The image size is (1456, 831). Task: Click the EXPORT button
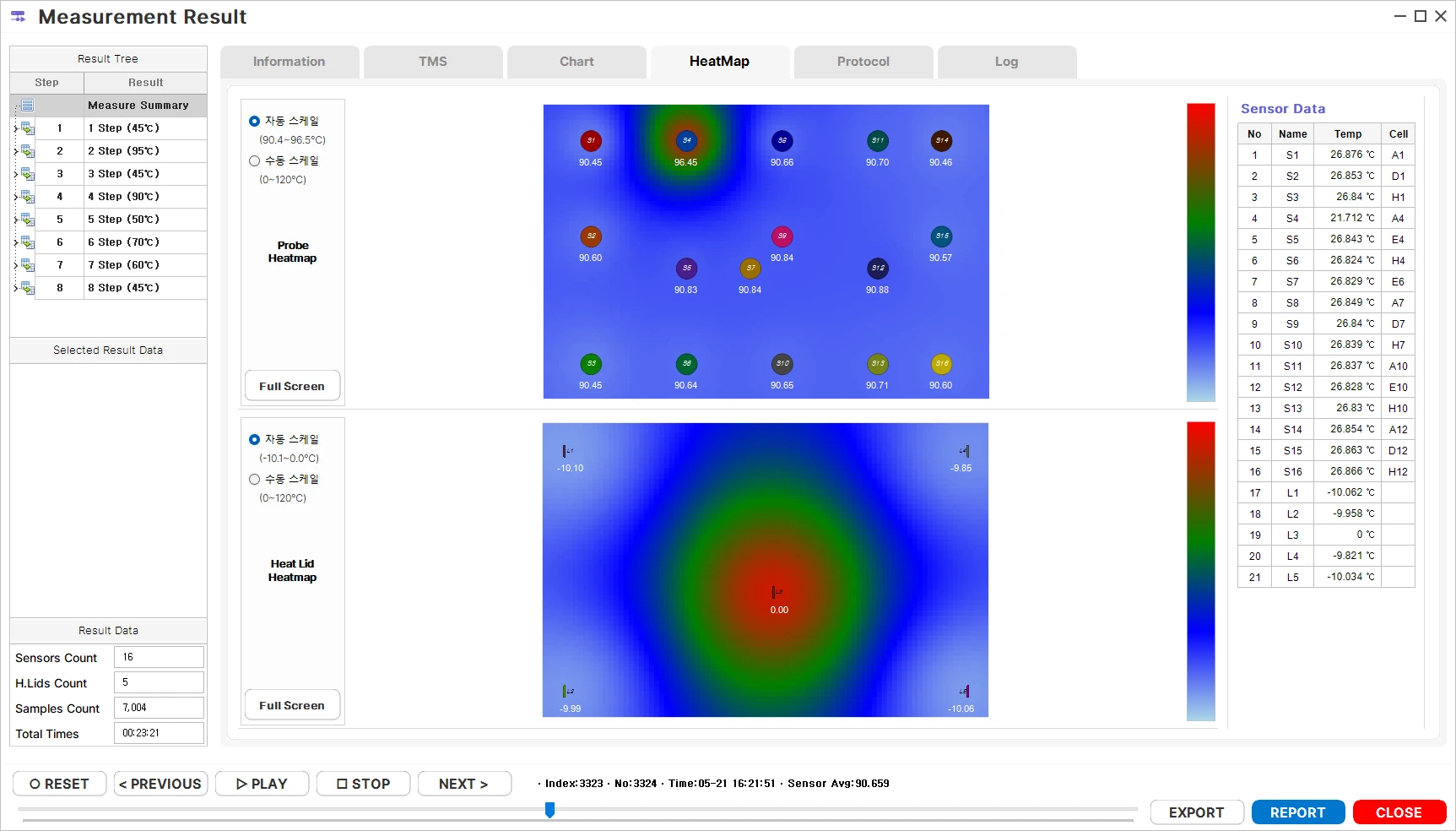1197,812
